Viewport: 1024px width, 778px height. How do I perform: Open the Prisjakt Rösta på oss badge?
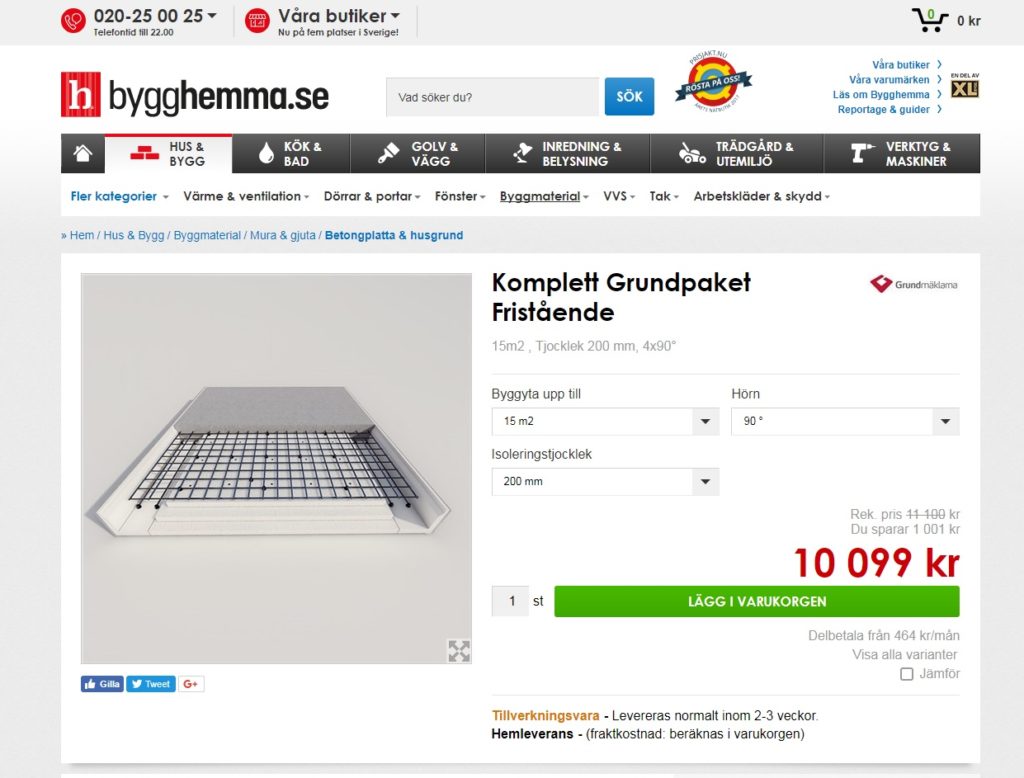click(x=713, y=82)
